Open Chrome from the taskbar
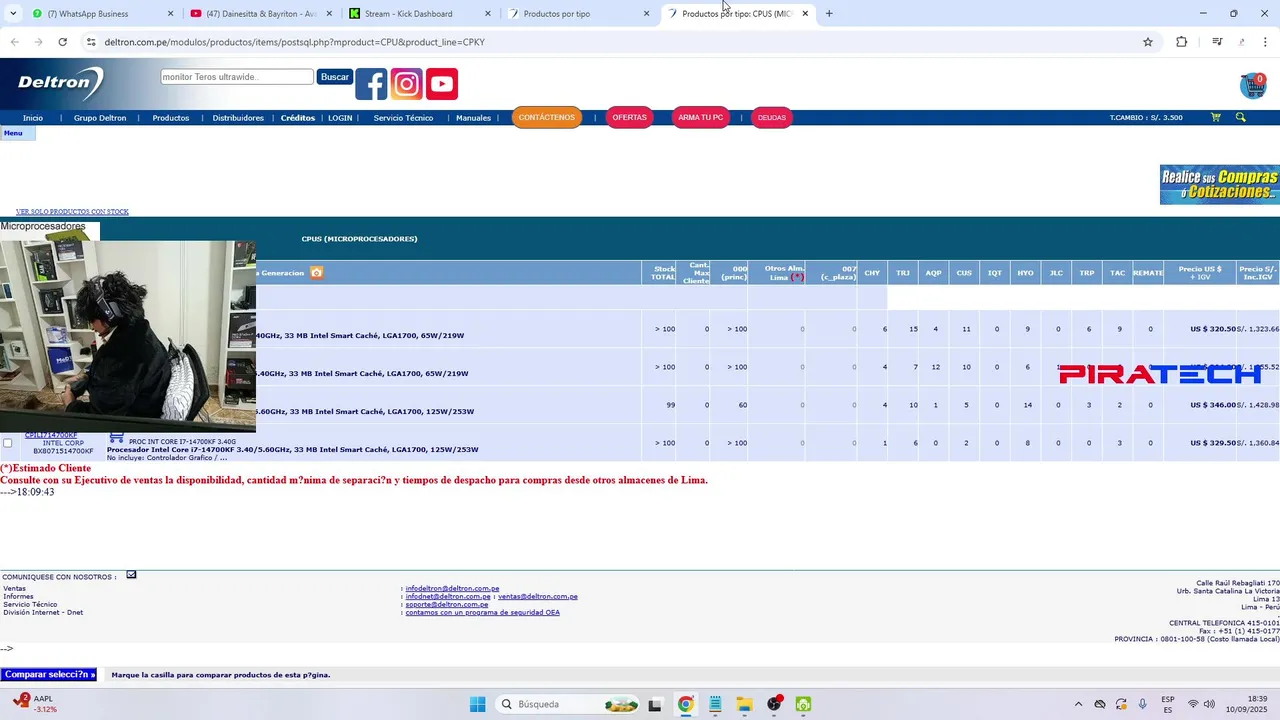 click(685, 704)
